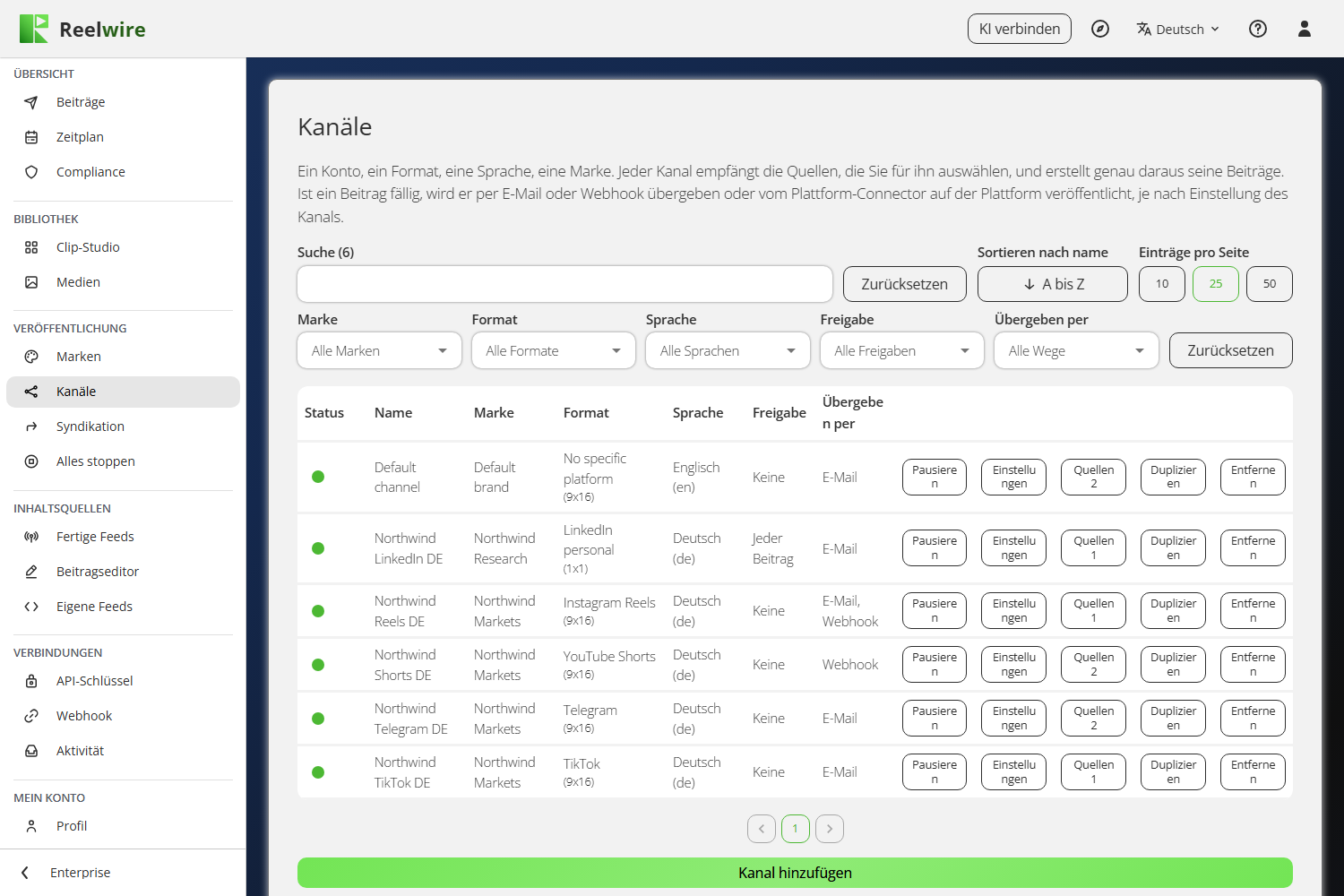
Task: Click the Suche search input field
Action: (565, 284)
